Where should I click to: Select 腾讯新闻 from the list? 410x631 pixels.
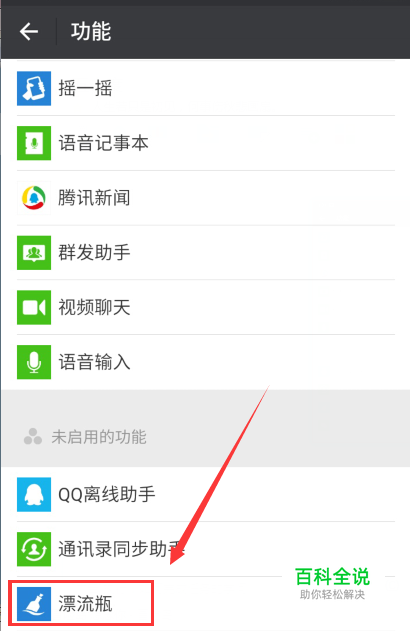coord(206,198)
